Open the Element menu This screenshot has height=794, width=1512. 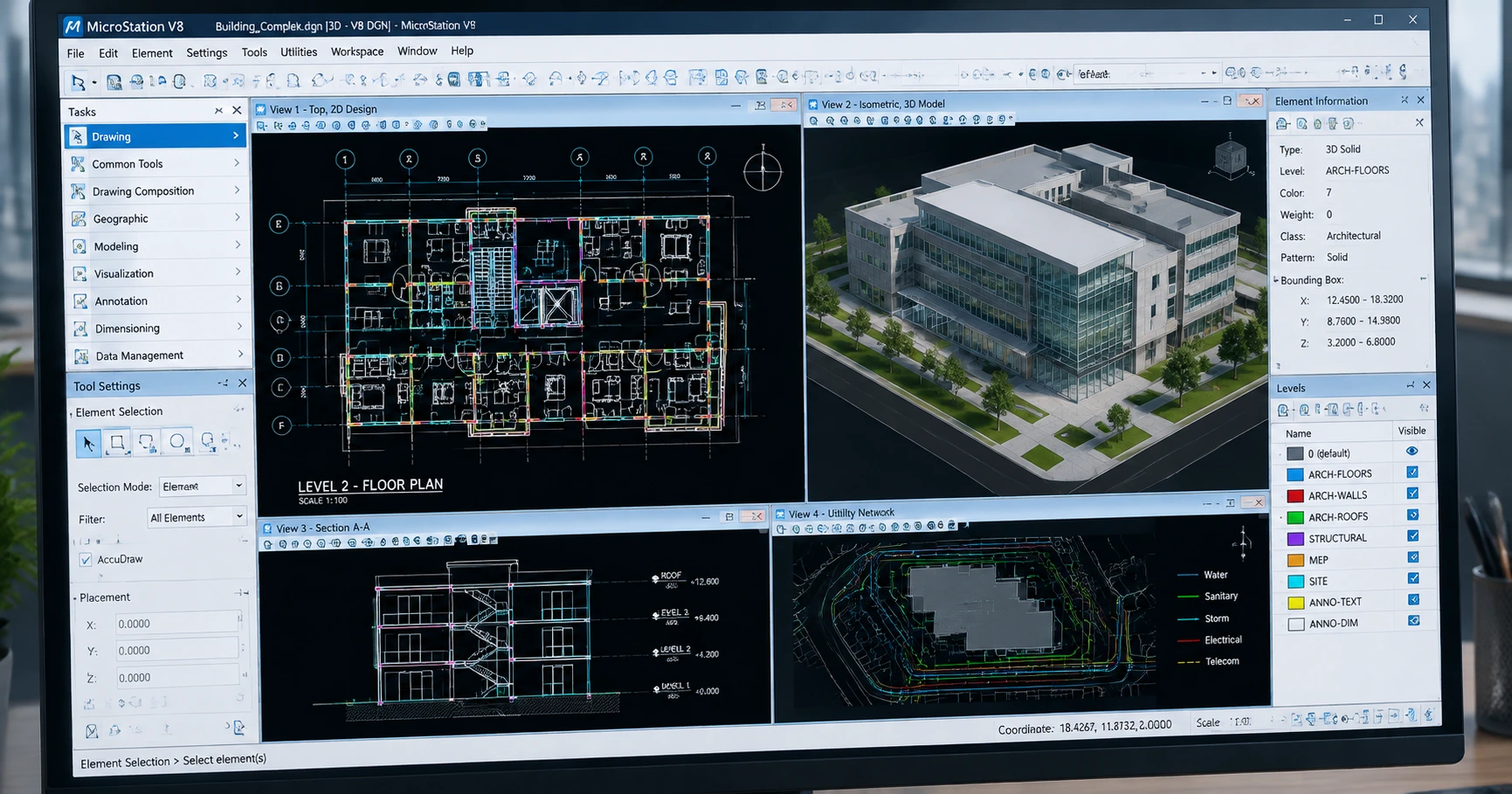(152, 53)
